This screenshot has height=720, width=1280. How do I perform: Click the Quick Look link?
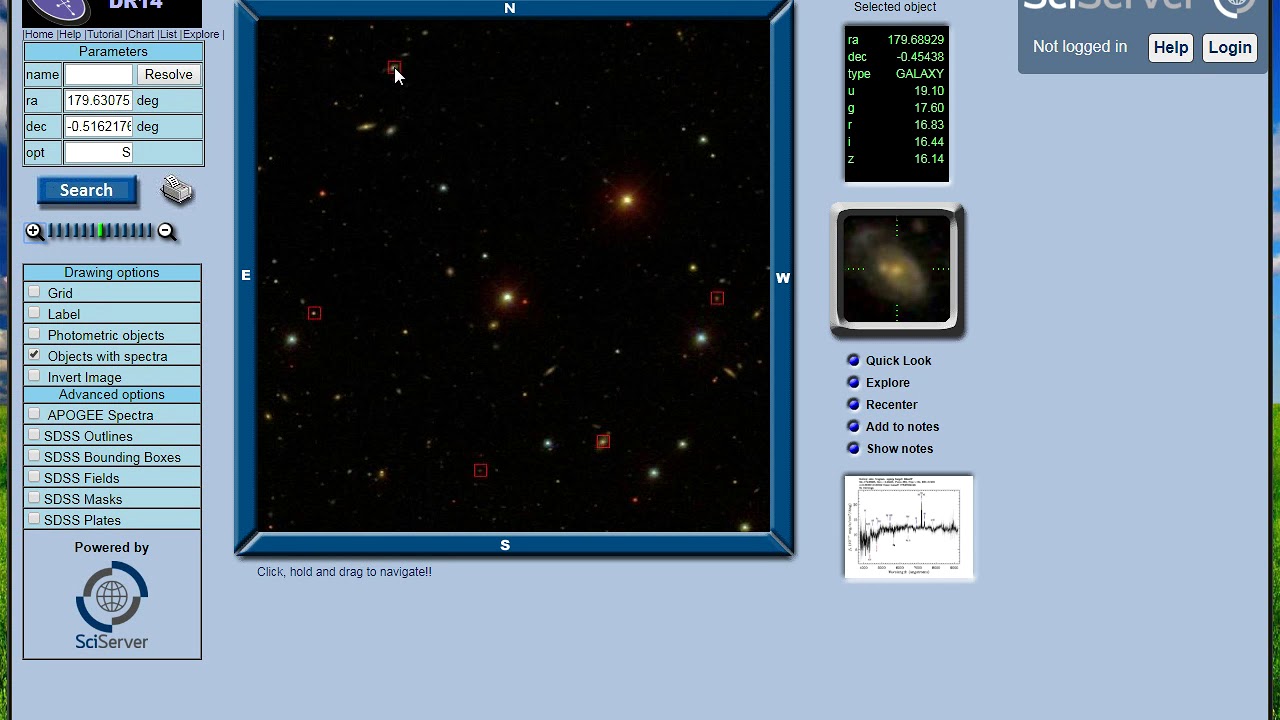coord(898,360)
